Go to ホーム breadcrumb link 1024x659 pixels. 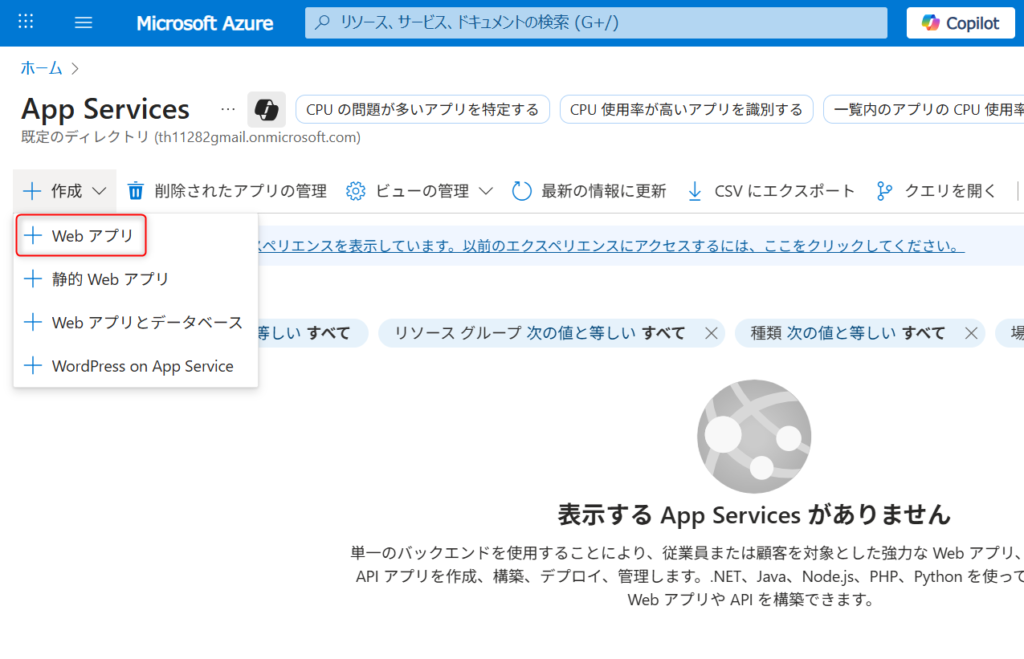[41, 68]
